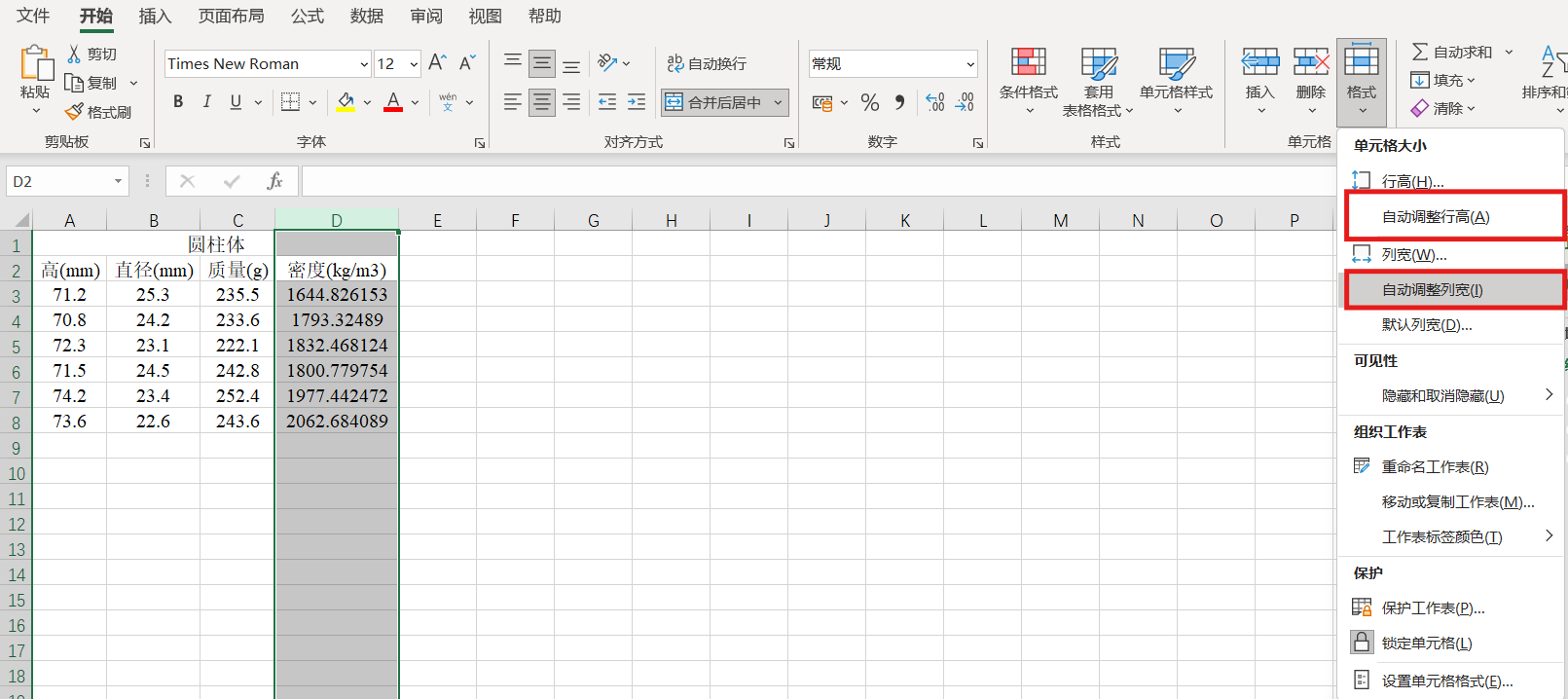Open Format as Table (套用表格格式)
The image size is (1568, 699).
pyautogui.click(x=1098, y=81)
